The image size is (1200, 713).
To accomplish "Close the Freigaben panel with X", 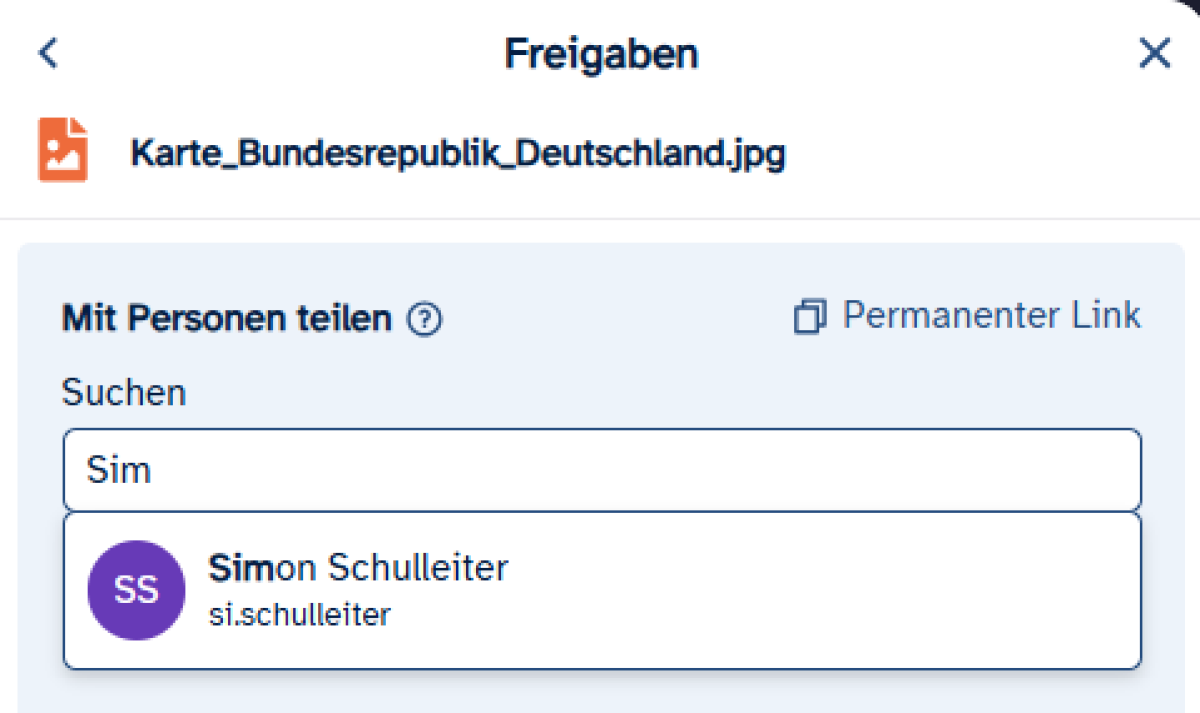I will (x=1154, y=53).
